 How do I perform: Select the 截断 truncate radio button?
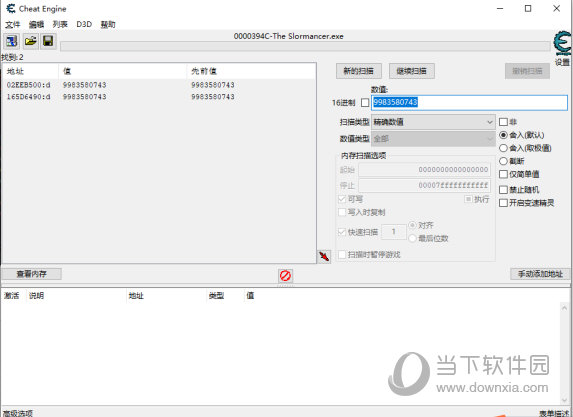(503, 161)
